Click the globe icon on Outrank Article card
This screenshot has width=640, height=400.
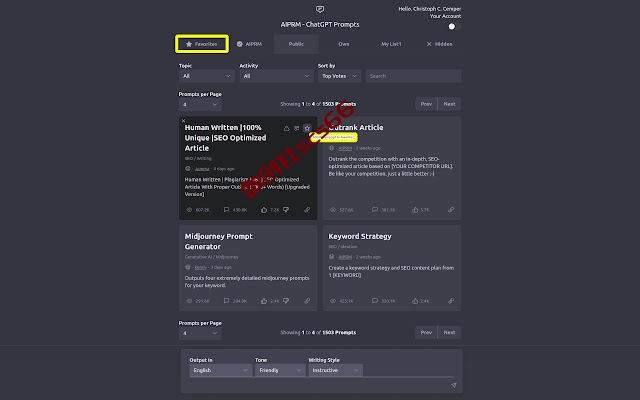pos(331,148)
